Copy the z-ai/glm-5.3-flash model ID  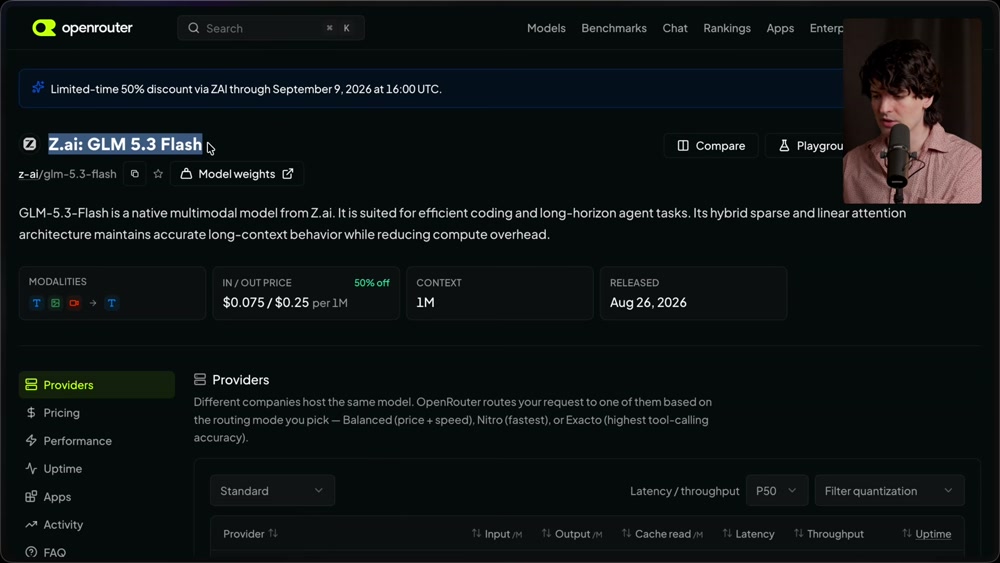135,173
